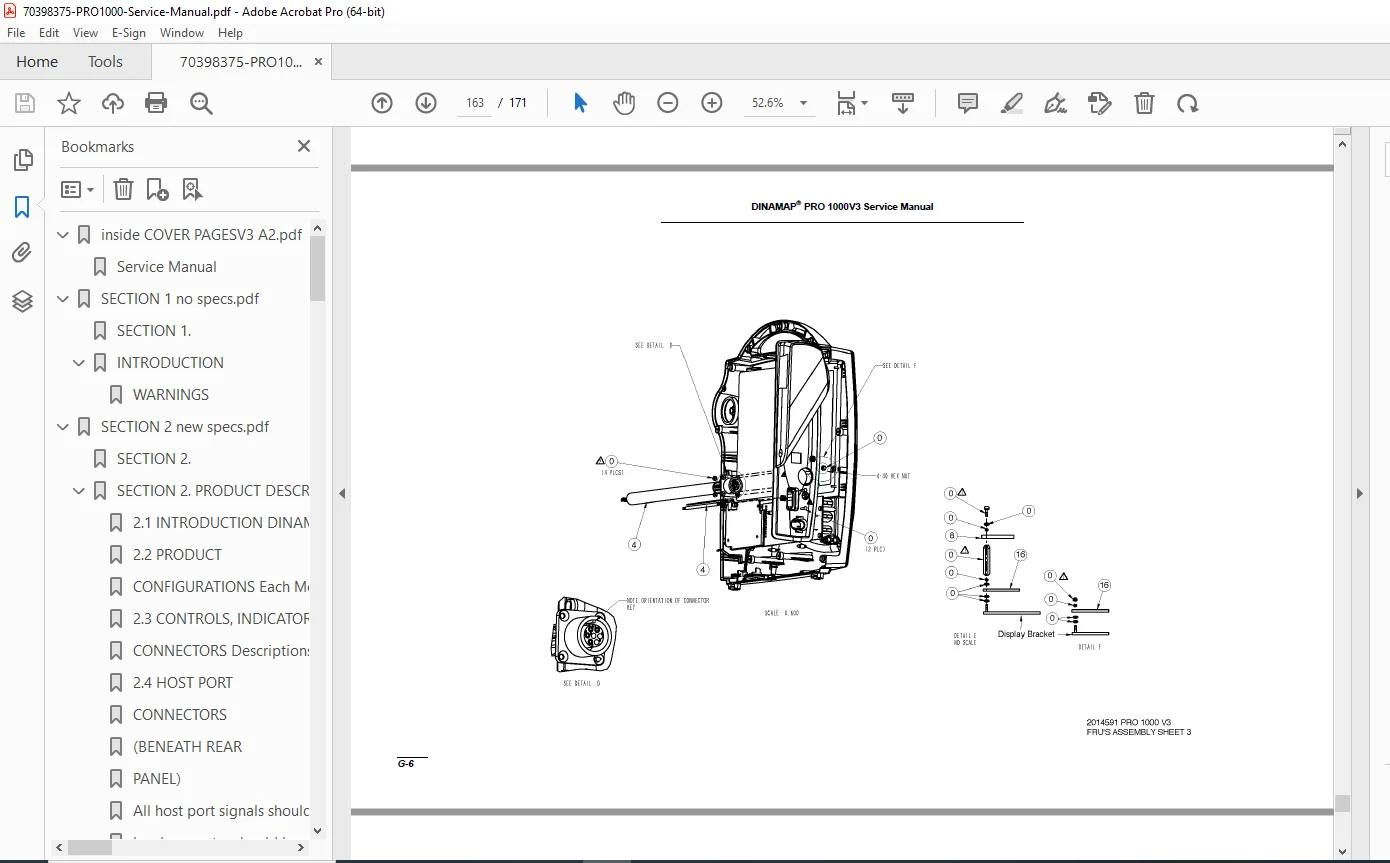The height and width of the screenshot is (863, 1390).
Task: Open bookmarks options menu dropdown
Action: pyautogui.click(x=78, y=189)
